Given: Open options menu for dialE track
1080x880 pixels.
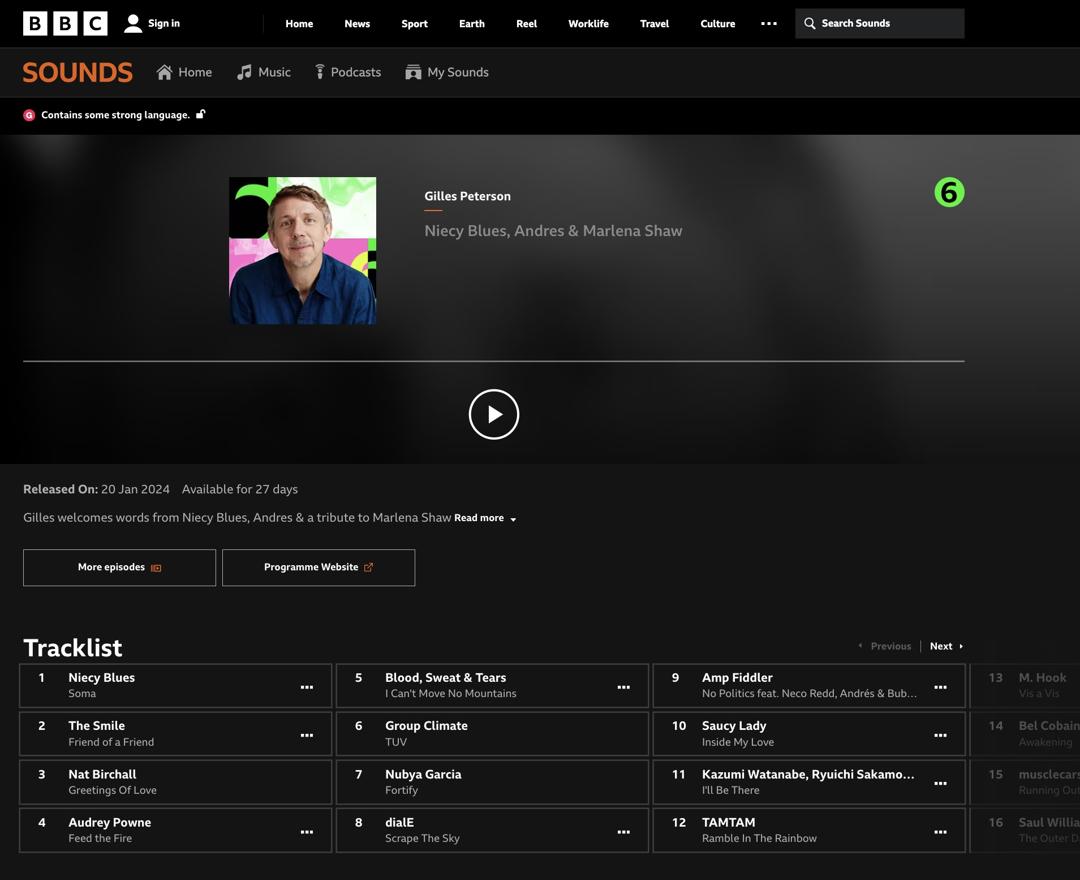Looking at the screenshot, I should 623,832.
